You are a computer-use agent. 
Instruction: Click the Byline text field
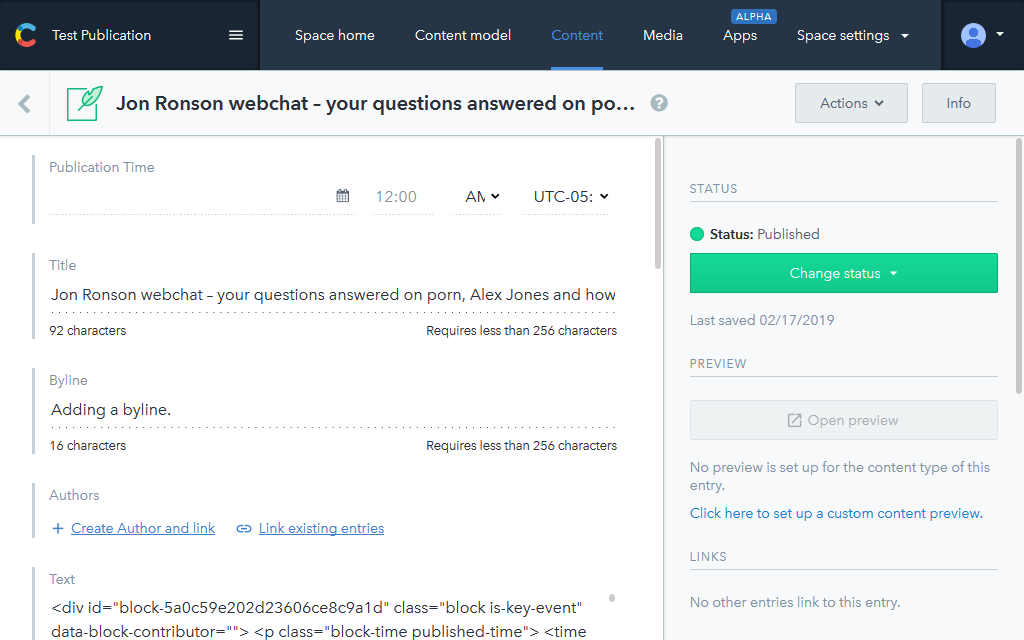point(333,410)
